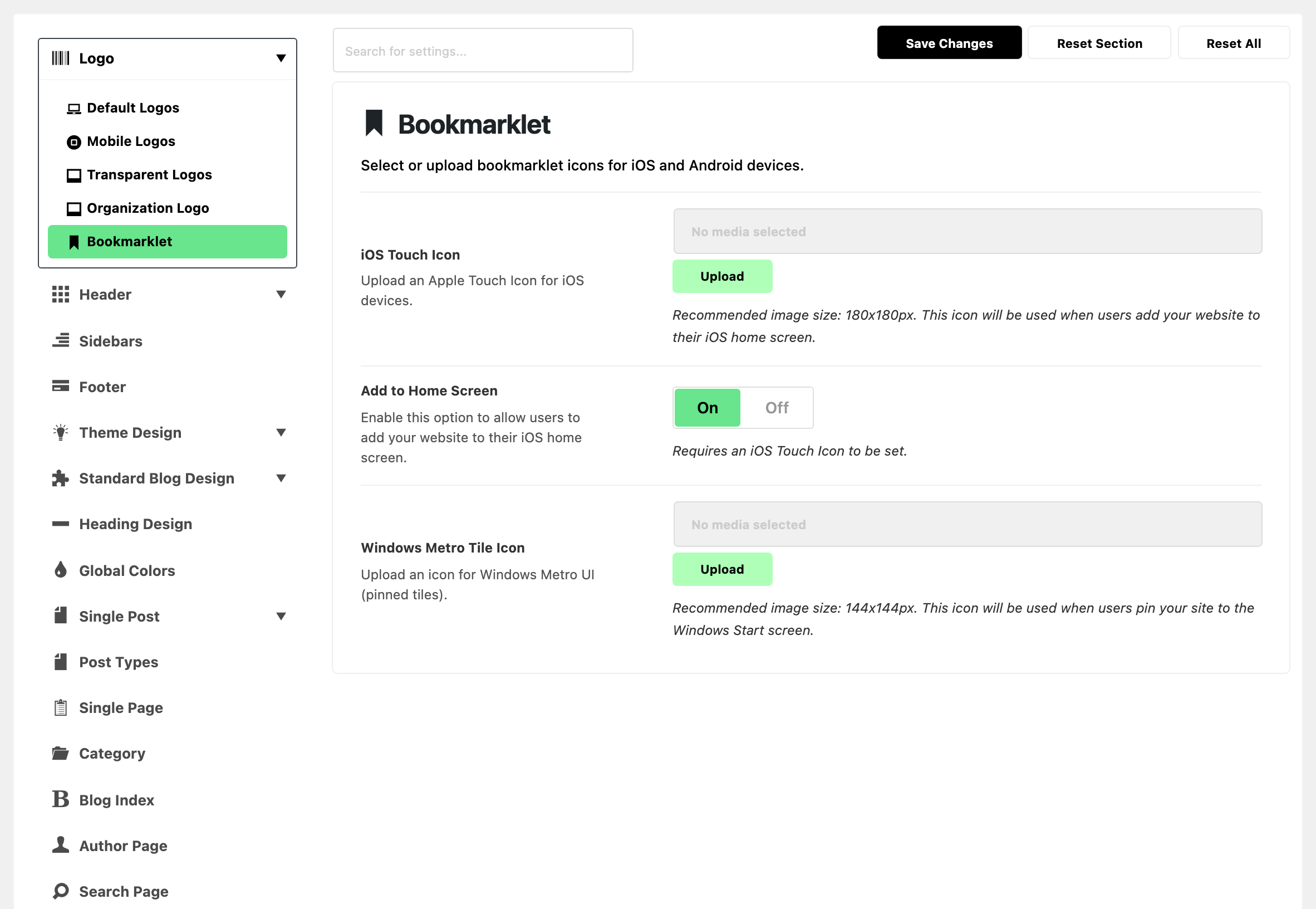Click the Transparent Logos icon
Viewport: 1316px width, 909px height.
pyautogui.click(x=74, y=175)
